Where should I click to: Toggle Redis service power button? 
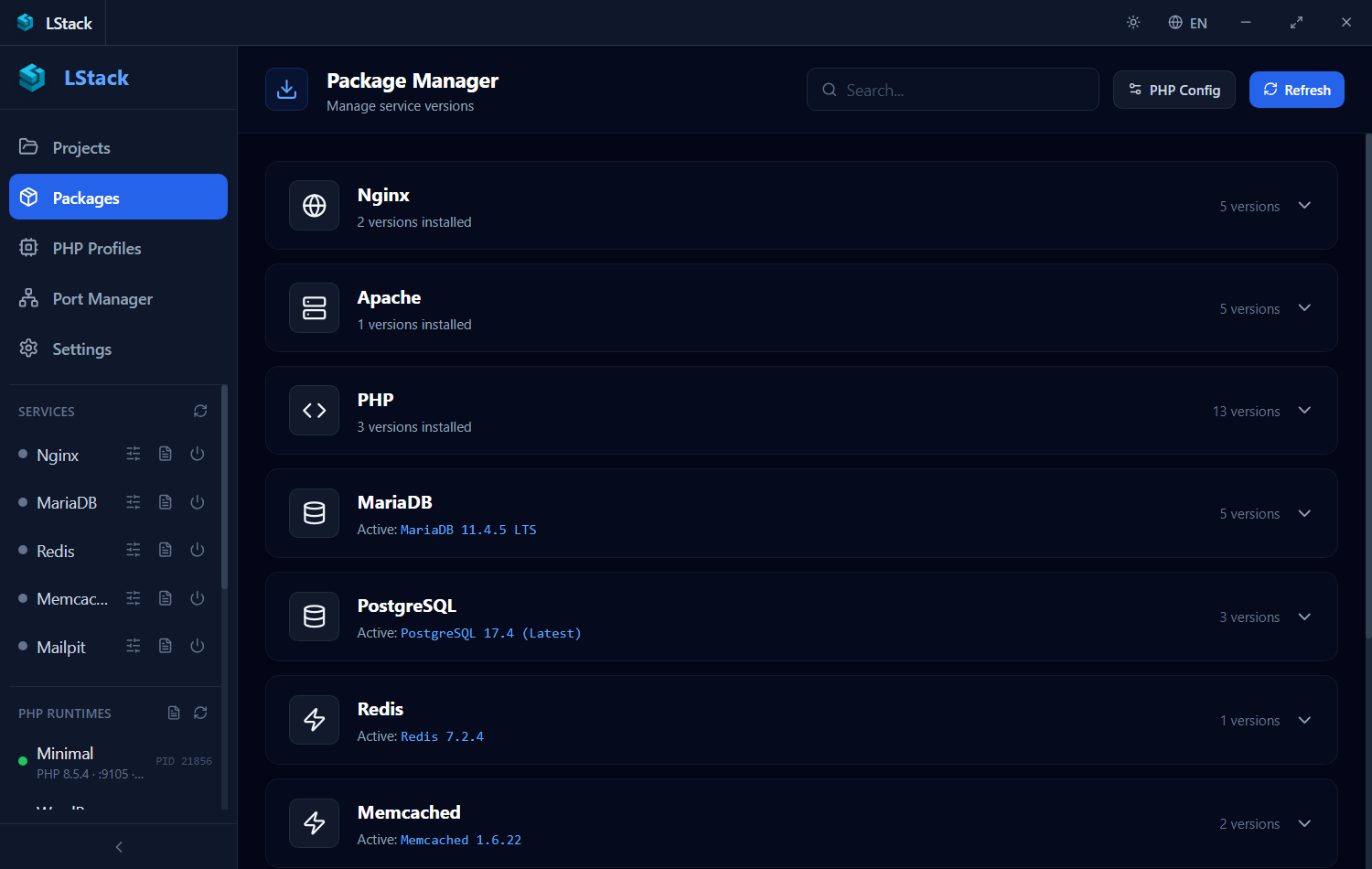point(197,550)
